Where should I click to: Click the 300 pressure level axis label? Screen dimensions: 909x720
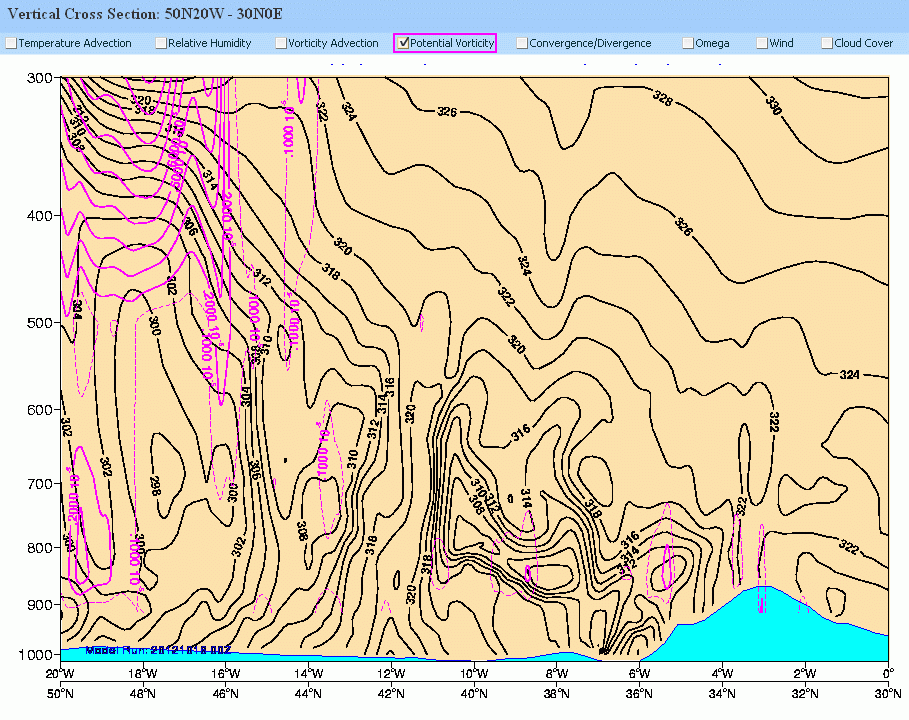coord(40,78)
